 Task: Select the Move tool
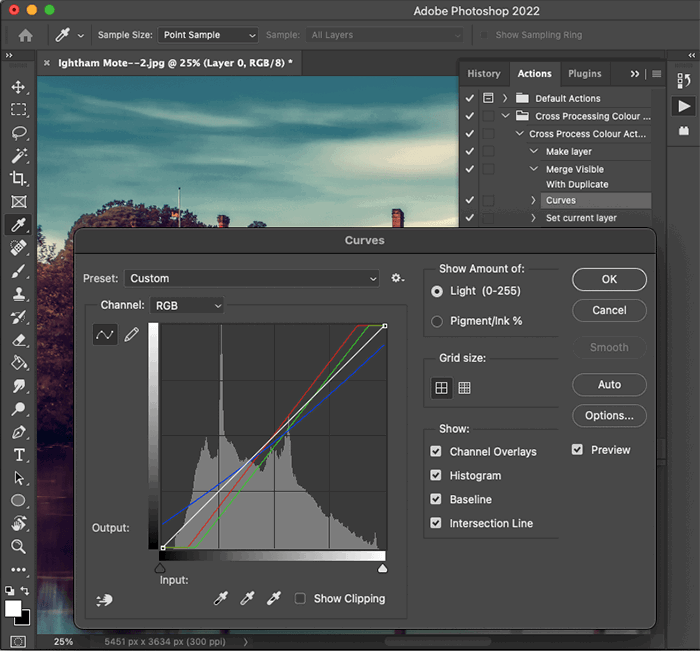coord(18,87)
